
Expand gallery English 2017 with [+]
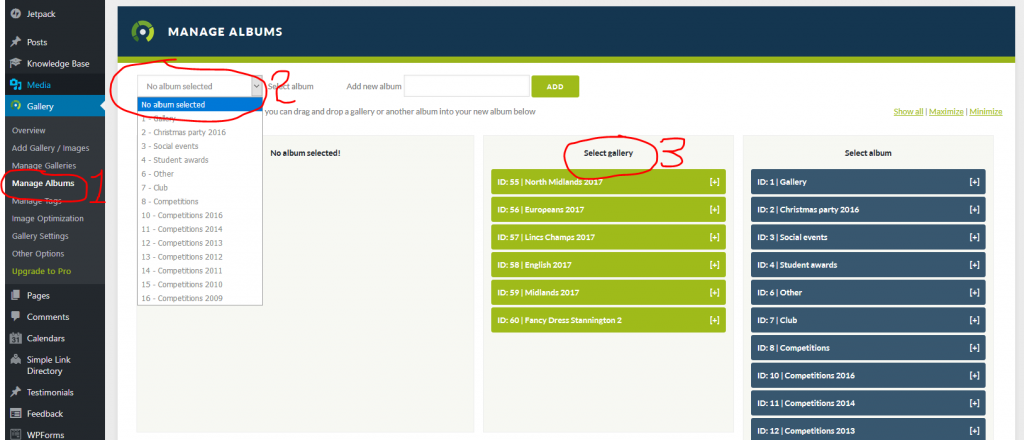tap(714, 265)
